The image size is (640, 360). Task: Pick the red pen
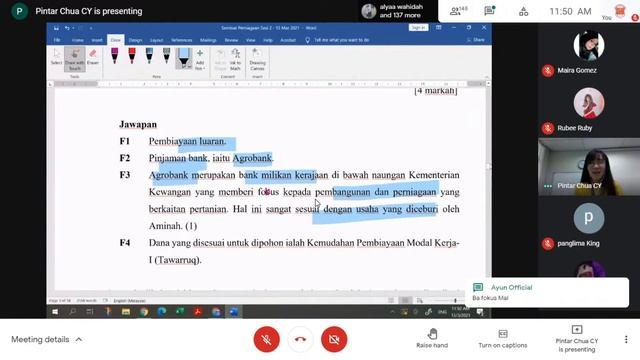132,56
